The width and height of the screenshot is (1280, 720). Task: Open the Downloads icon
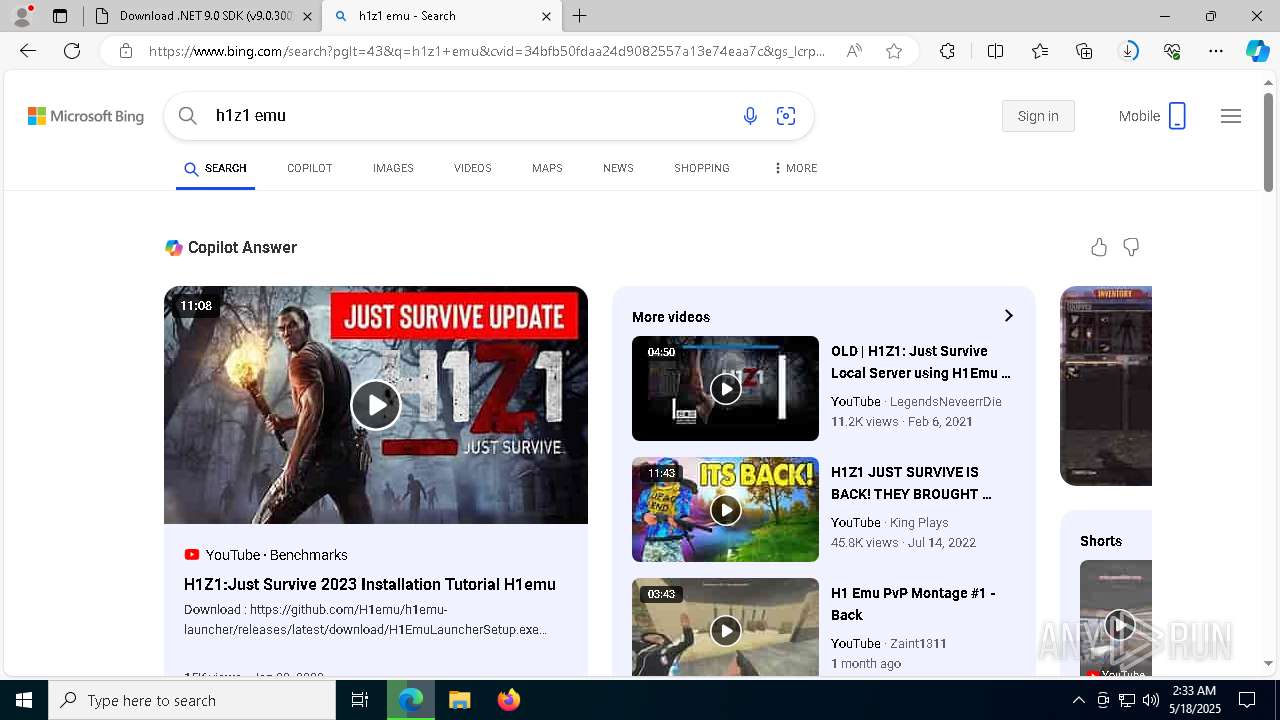pos(1128,51)
